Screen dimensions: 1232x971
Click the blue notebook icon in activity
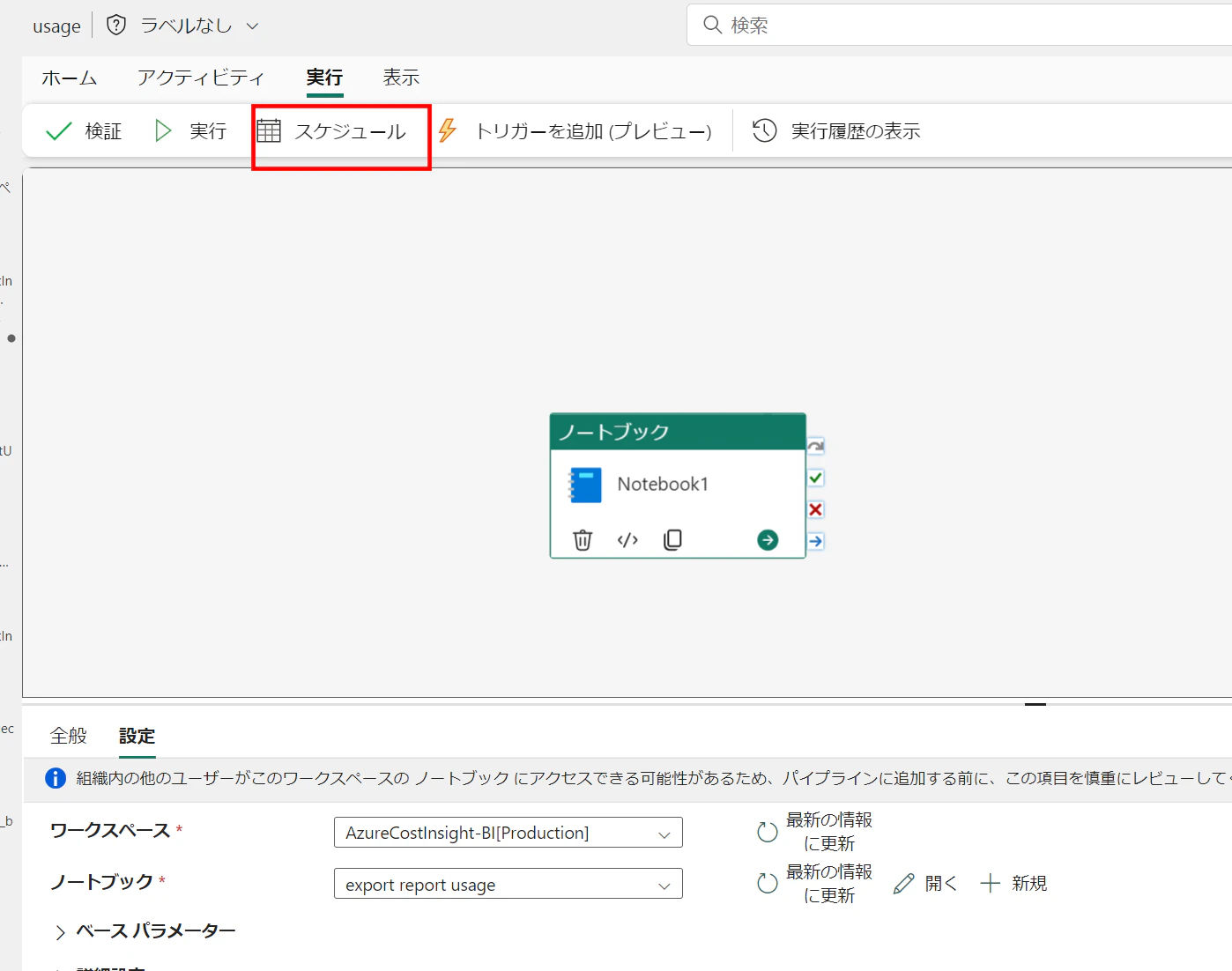585,485
